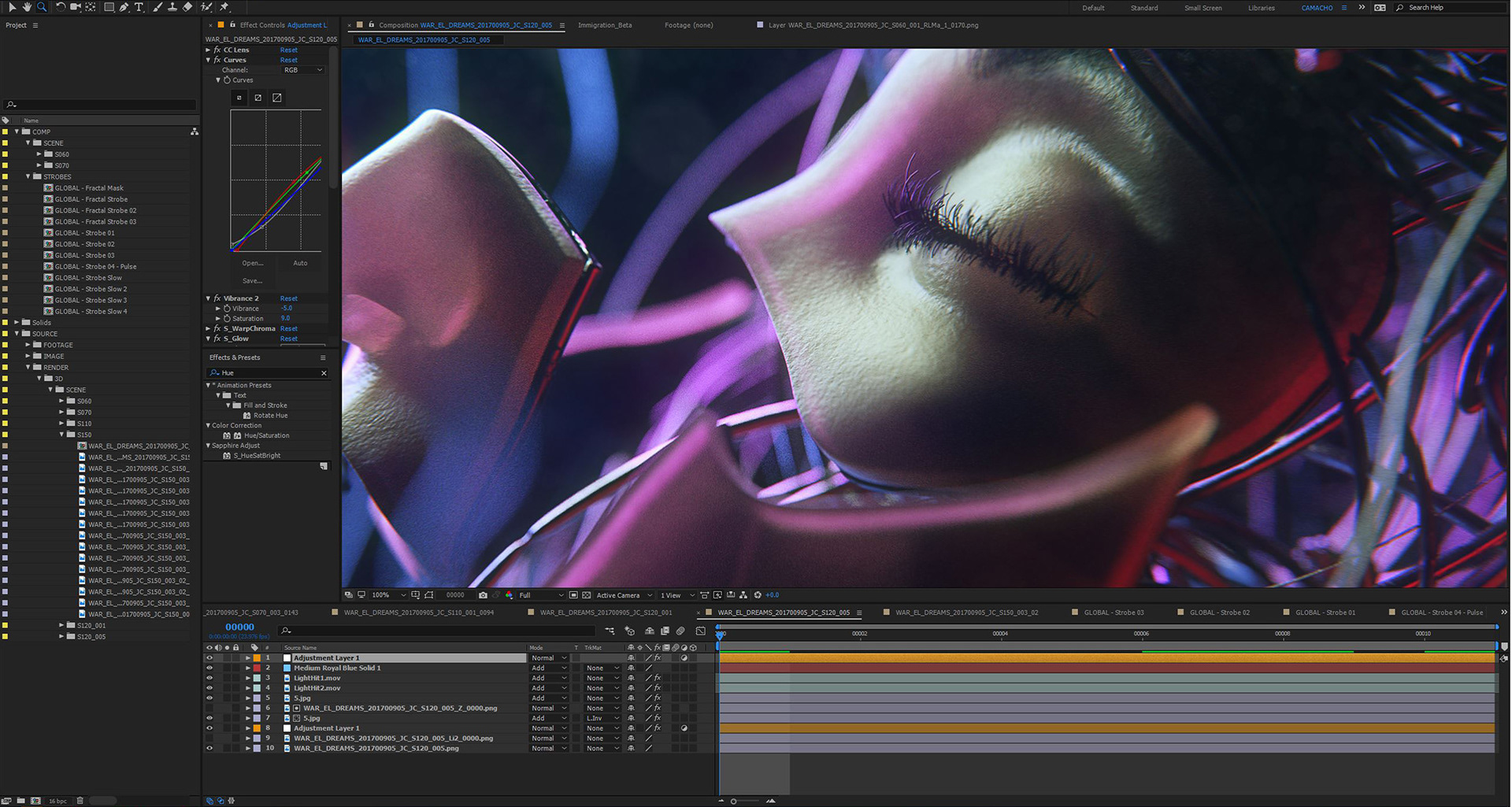Hide the LightHit2.mov layer
Viewport: 1512px width, 807px height.
(209, 688)
